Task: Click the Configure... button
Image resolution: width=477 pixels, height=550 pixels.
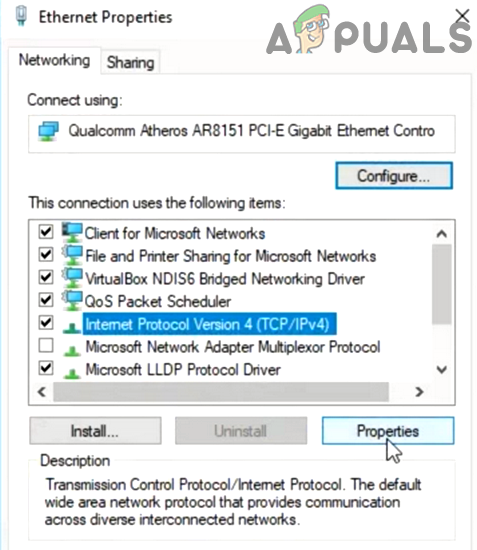Action: click(394, 176)
